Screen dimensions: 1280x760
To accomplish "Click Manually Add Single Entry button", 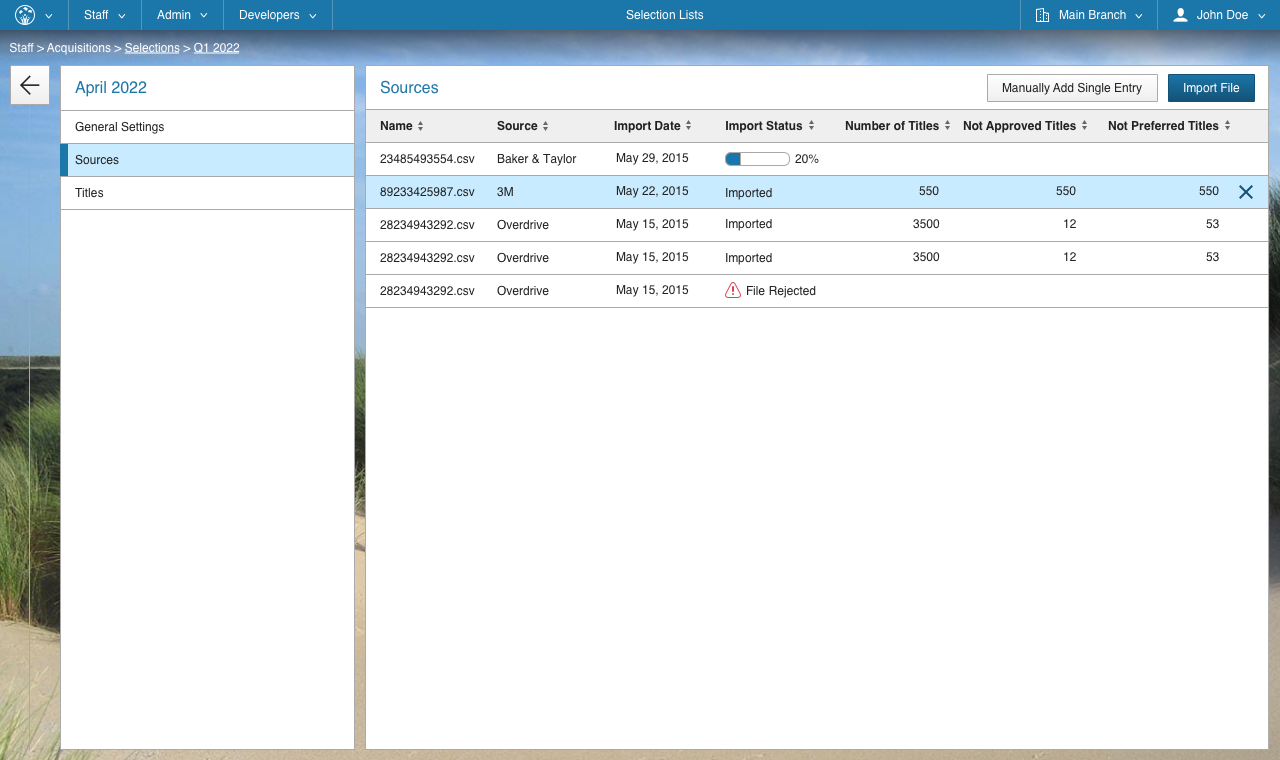I will 1071,88.
